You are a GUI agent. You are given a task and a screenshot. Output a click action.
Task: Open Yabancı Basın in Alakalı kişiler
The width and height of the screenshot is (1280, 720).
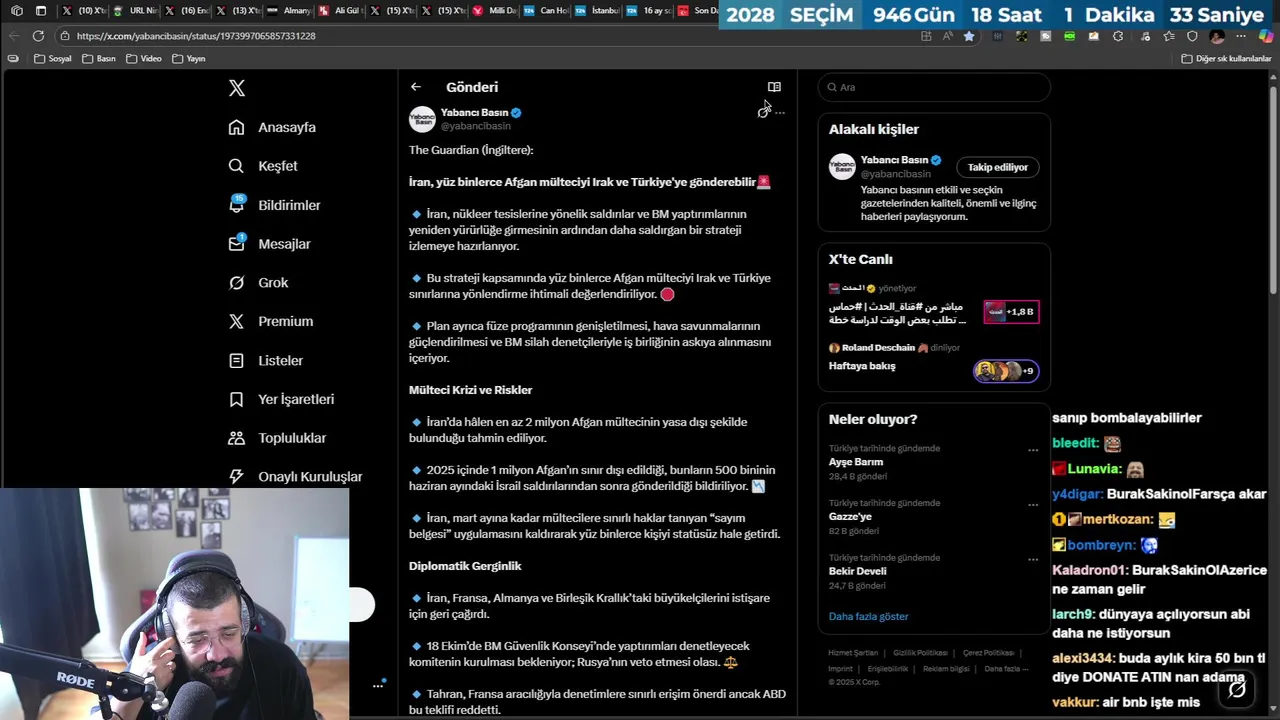pos(894,160)
